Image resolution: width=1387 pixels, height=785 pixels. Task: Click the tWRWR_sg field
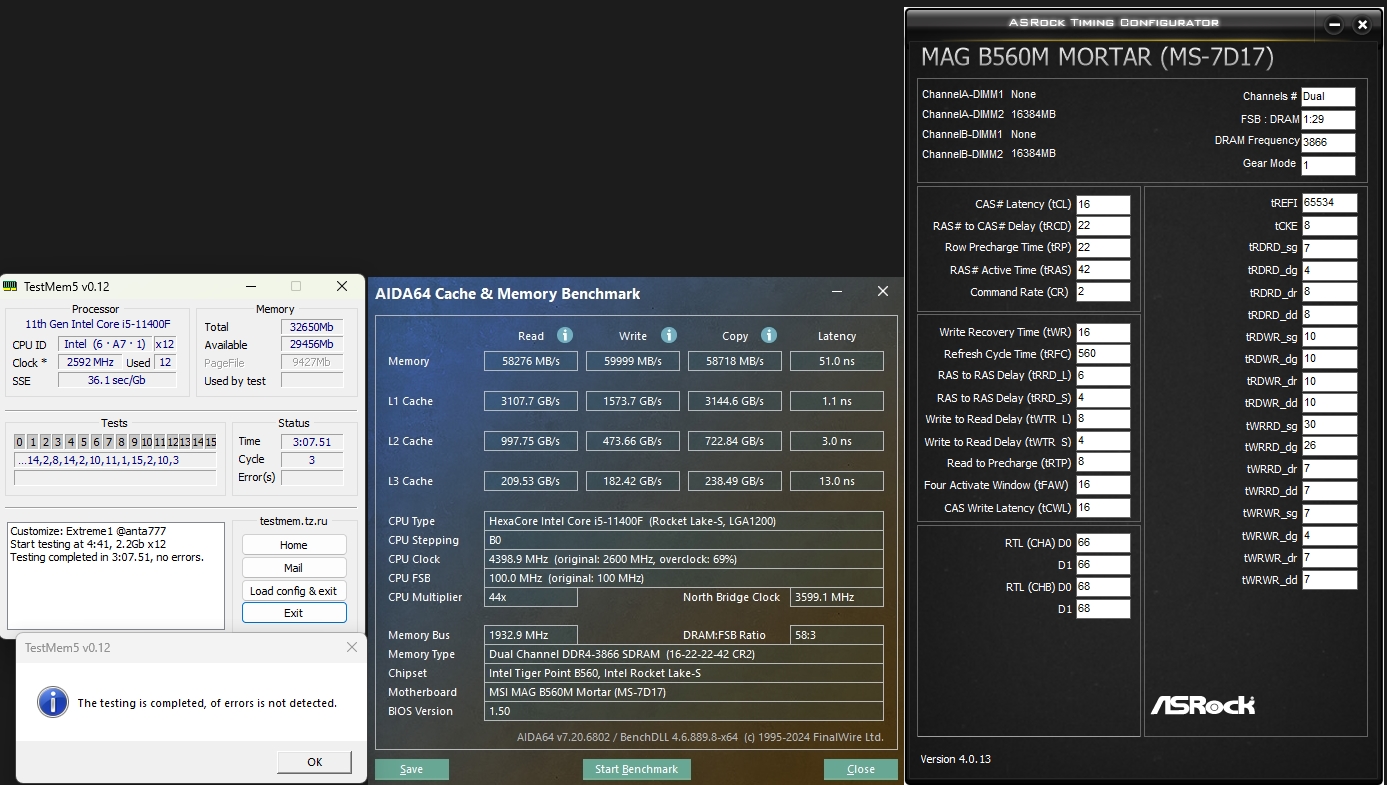click(x=1330, y=514)
